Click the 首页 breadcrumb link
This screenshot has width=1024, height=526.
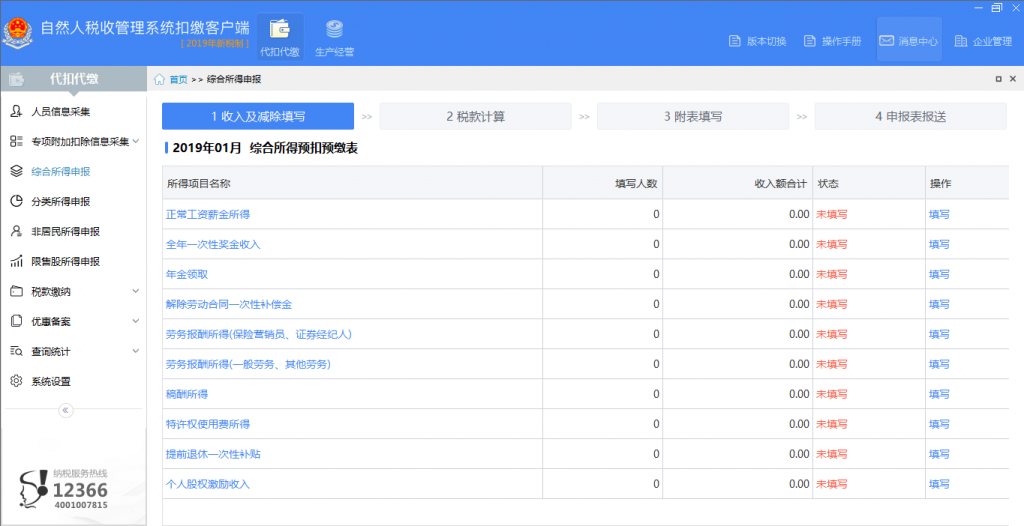(178, 79)
